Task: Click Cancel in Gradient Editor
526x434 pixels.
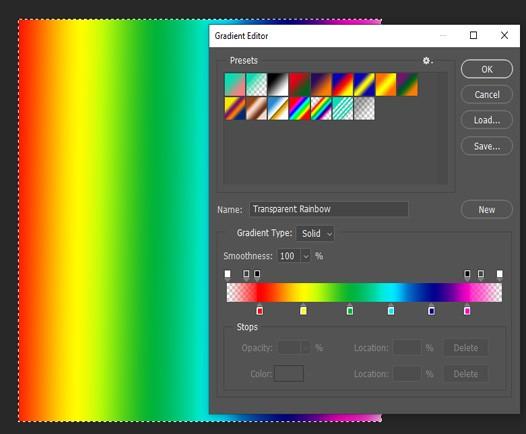Action: pos(487,95)
